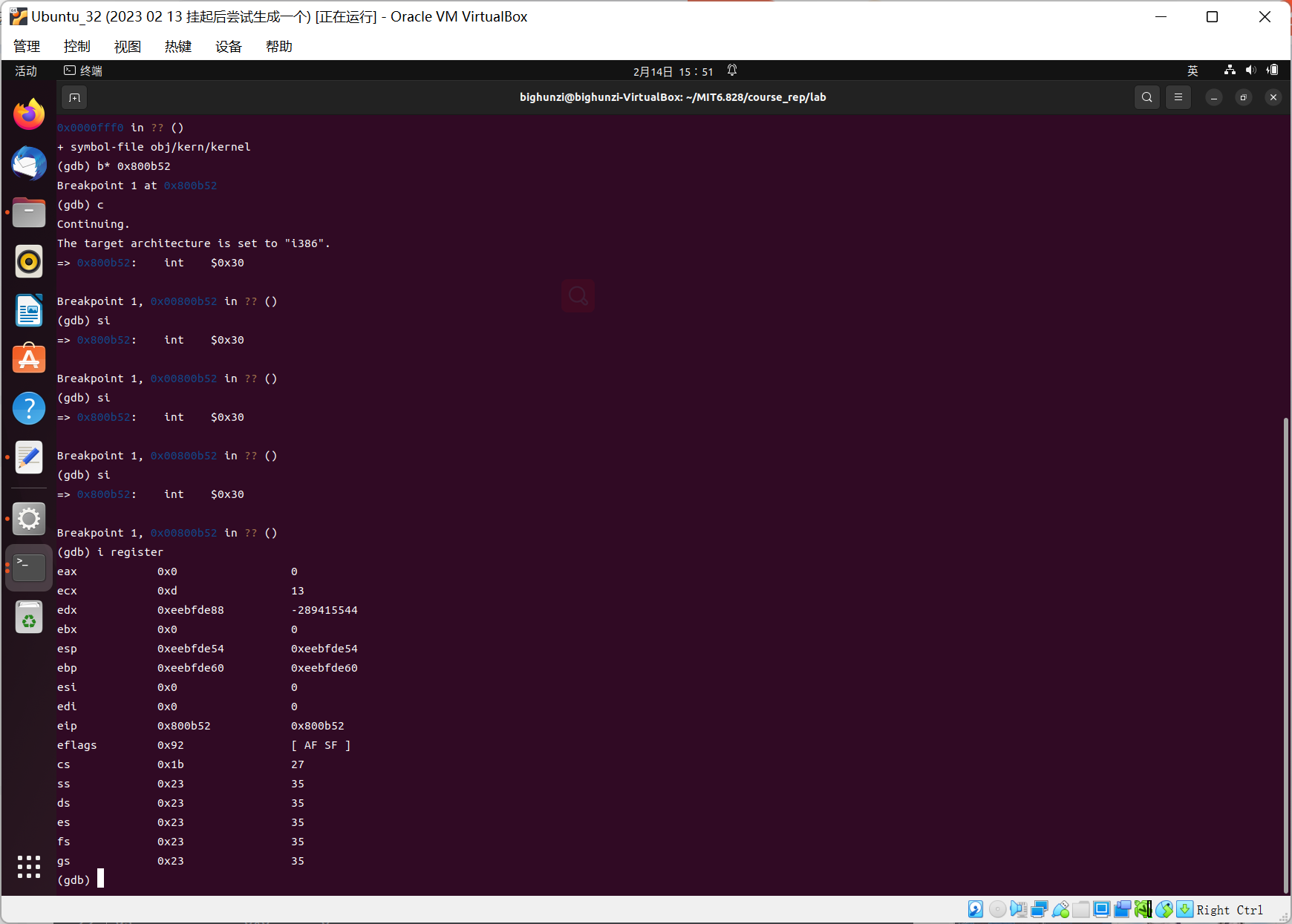Viewport: 1292px width, 924px height.
Task: Open the 视图 menu
Action: tap(128, 46)
